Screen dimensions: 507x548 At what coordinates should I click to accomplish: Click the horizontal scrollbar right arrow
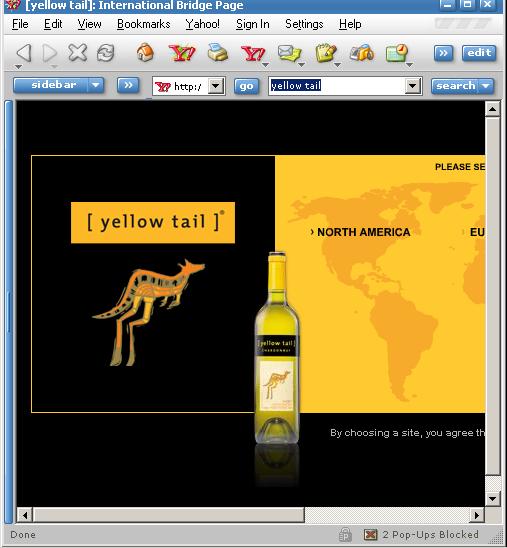click(477, 515)
